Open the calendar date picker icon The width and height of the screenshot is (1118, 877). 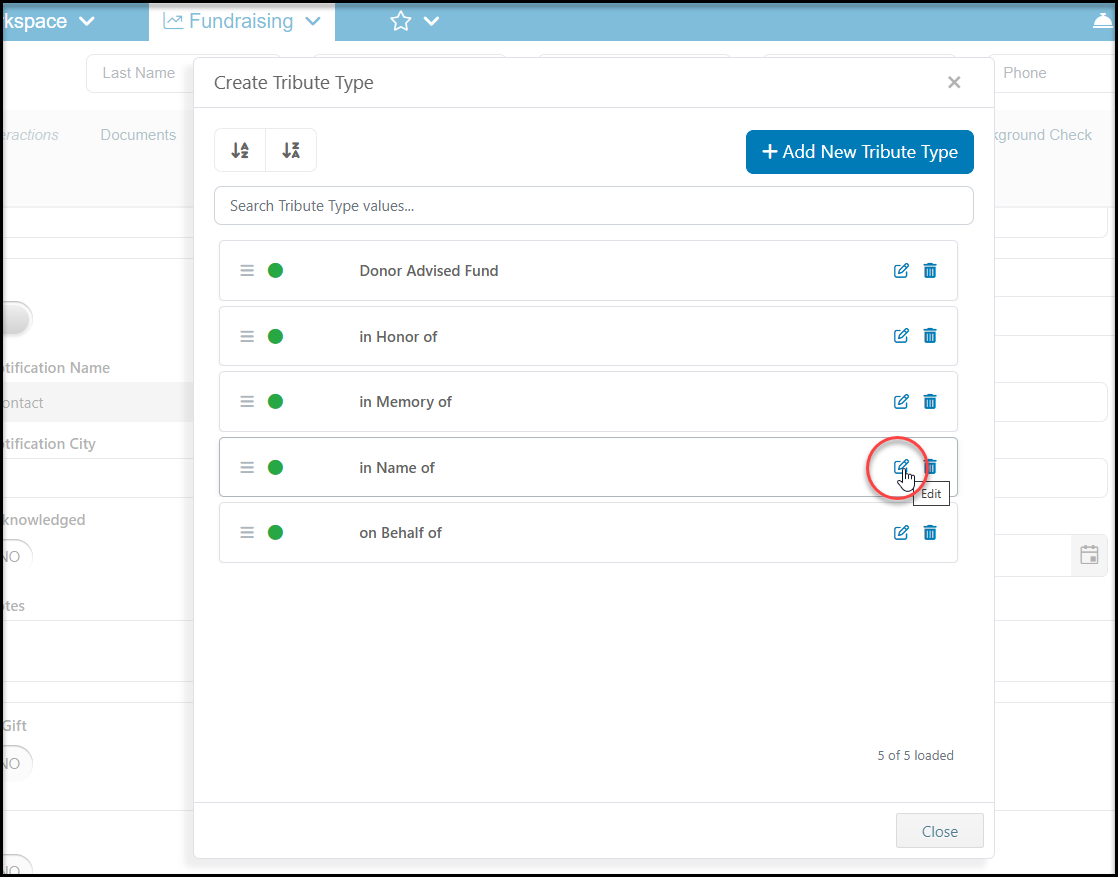[1089, 555]
